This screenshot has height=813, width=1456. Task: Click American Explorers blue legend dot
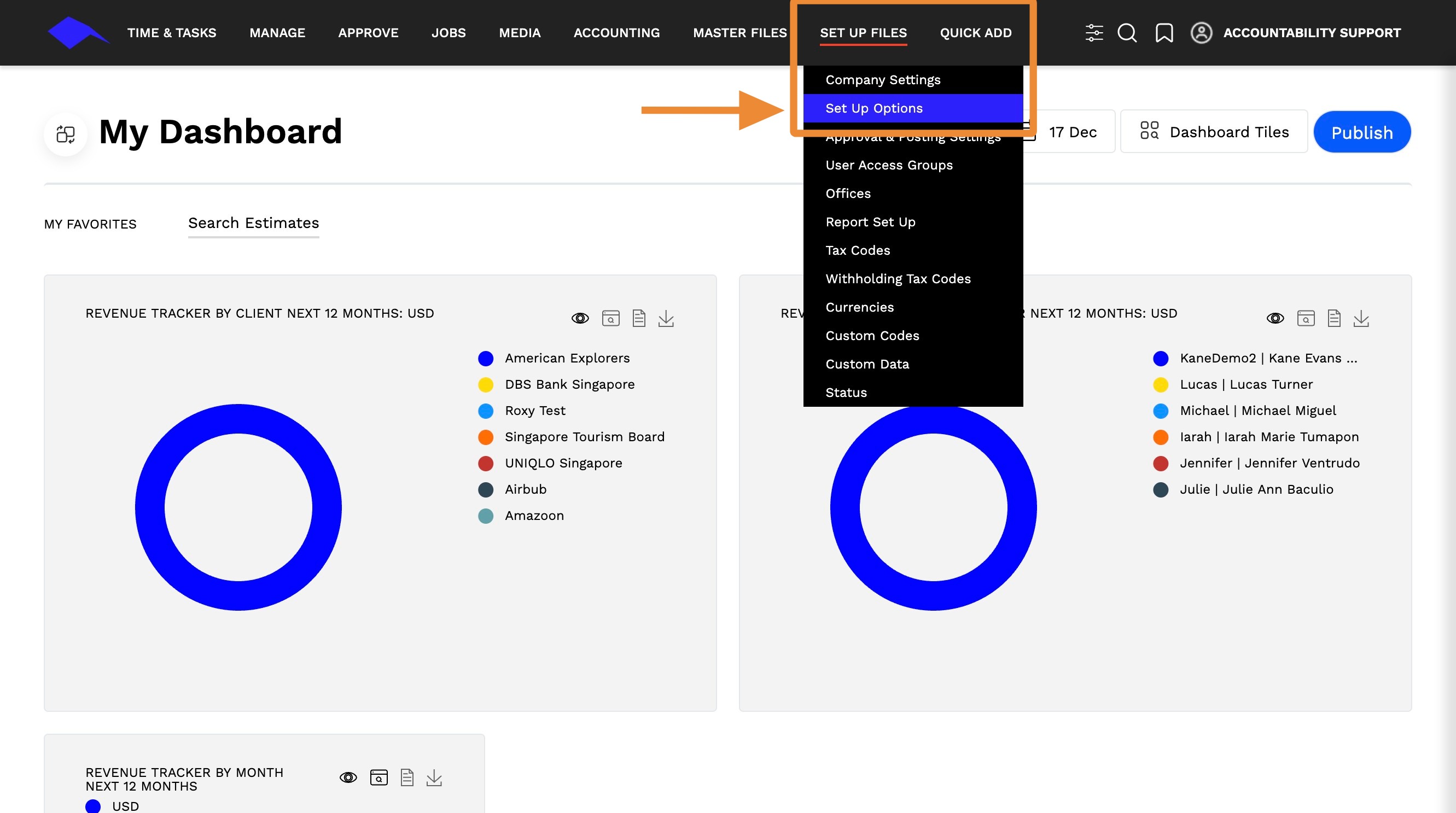coord(486,358)
